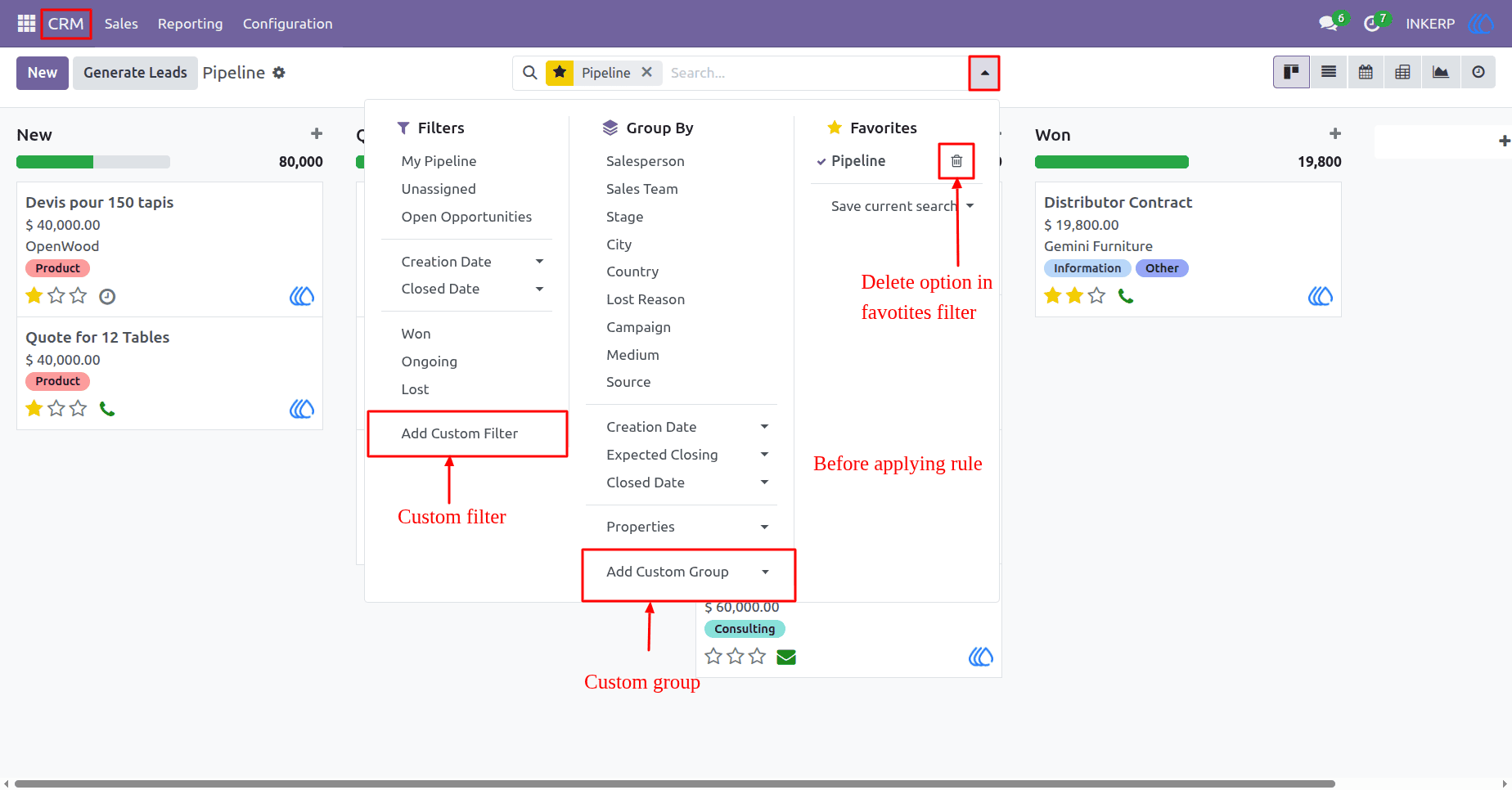Click avatar icon on Quote for 12 Tables card
Viewport: 1512px width, 790px height.
[302, 408]
